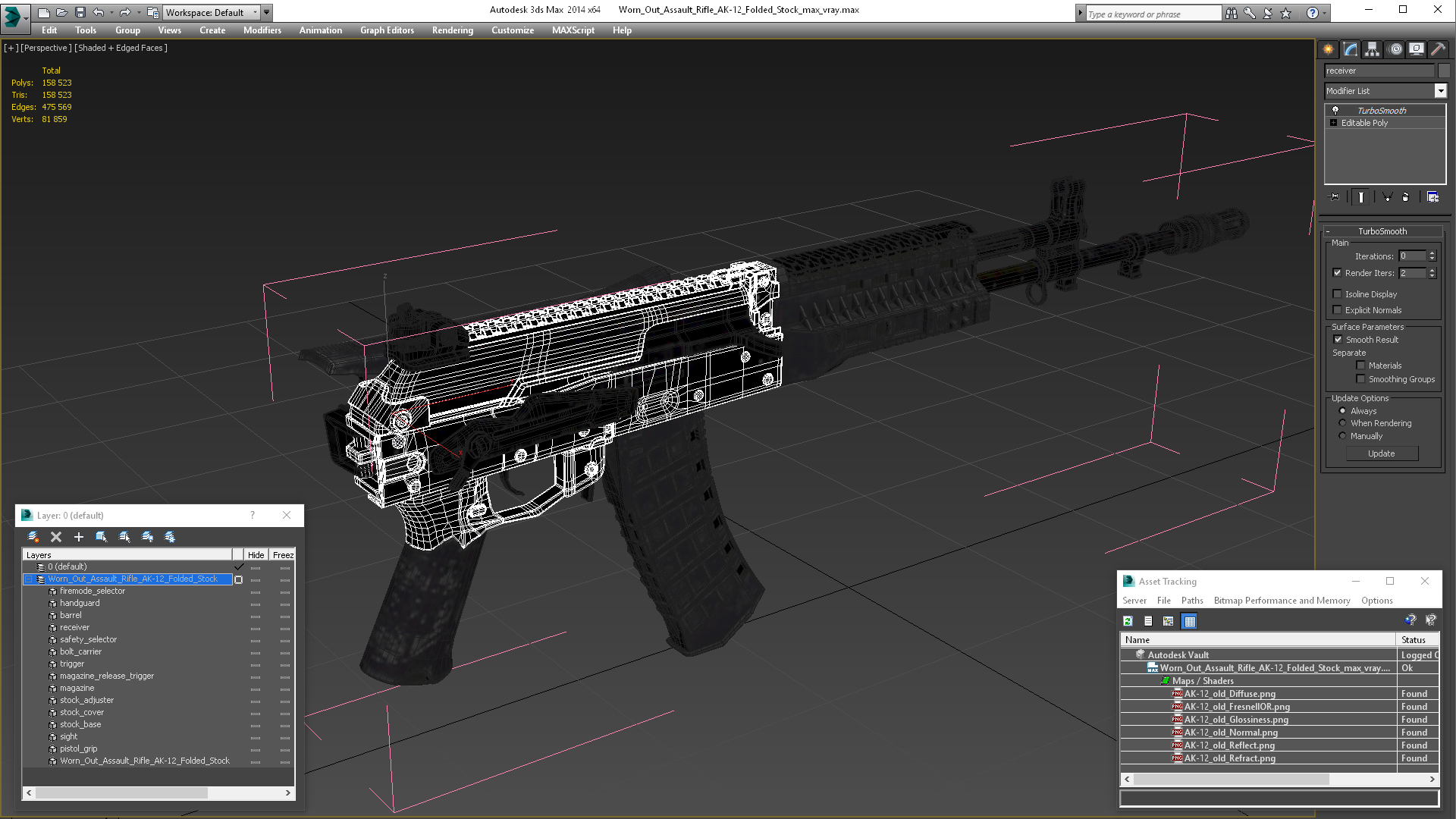Viewport: 1456px width, 819px height.
Task: Open the Display command panel tab
Action: point(1417,49)
